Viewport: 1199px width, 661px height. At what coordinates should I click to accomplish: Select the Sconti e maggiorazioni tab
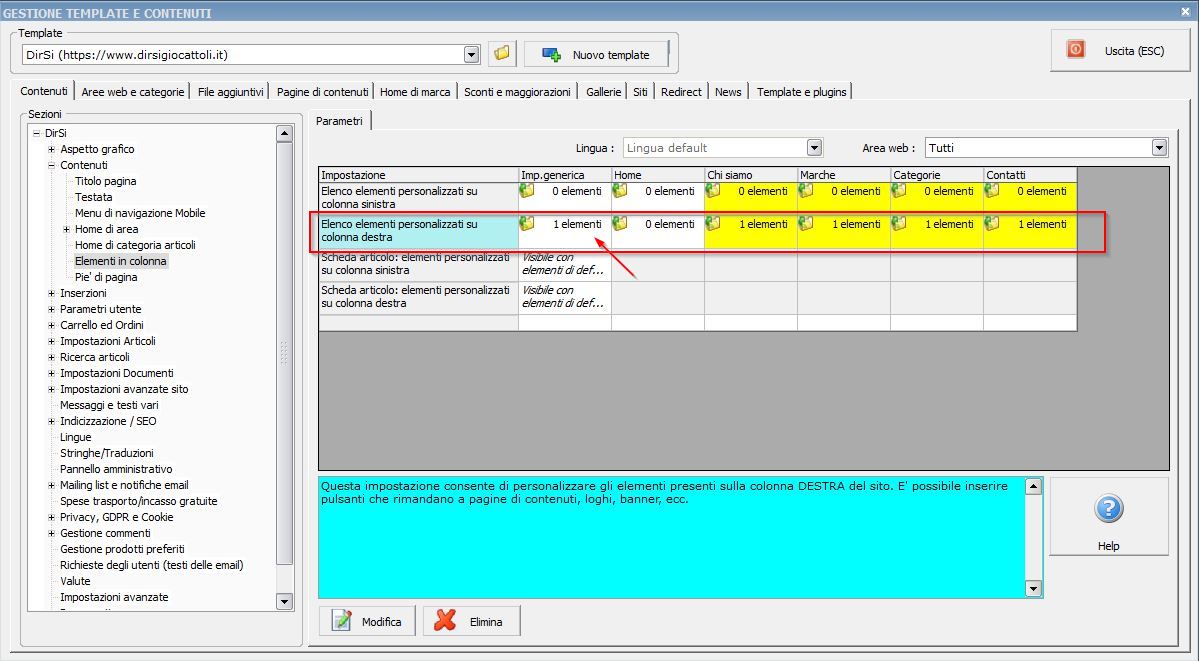coord(517,92)
